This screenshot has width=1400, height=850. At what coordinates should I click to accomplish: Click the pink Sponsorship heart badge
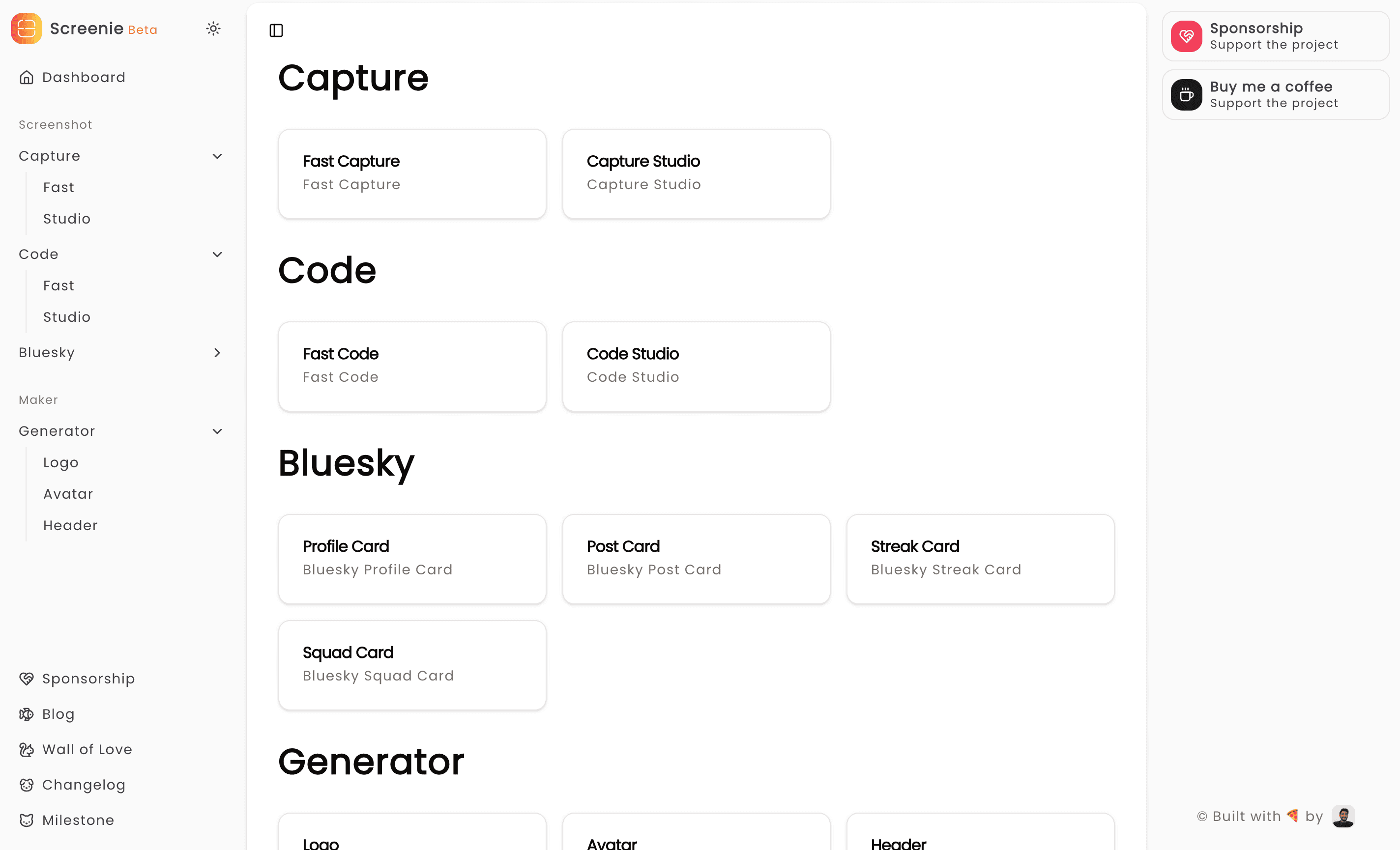click(x=1186, y=36)
